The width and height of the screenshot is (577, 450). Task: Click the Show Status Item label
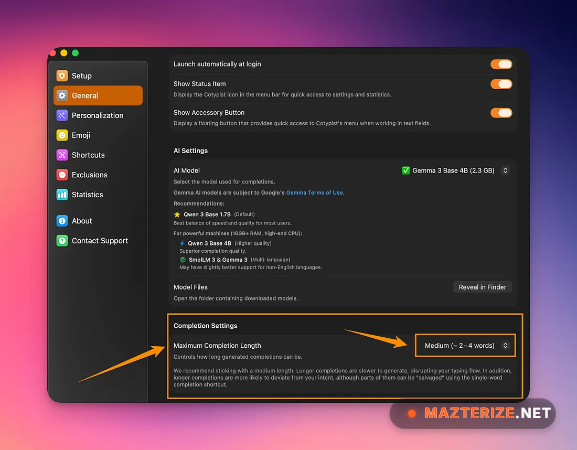[x=200, y=84]
